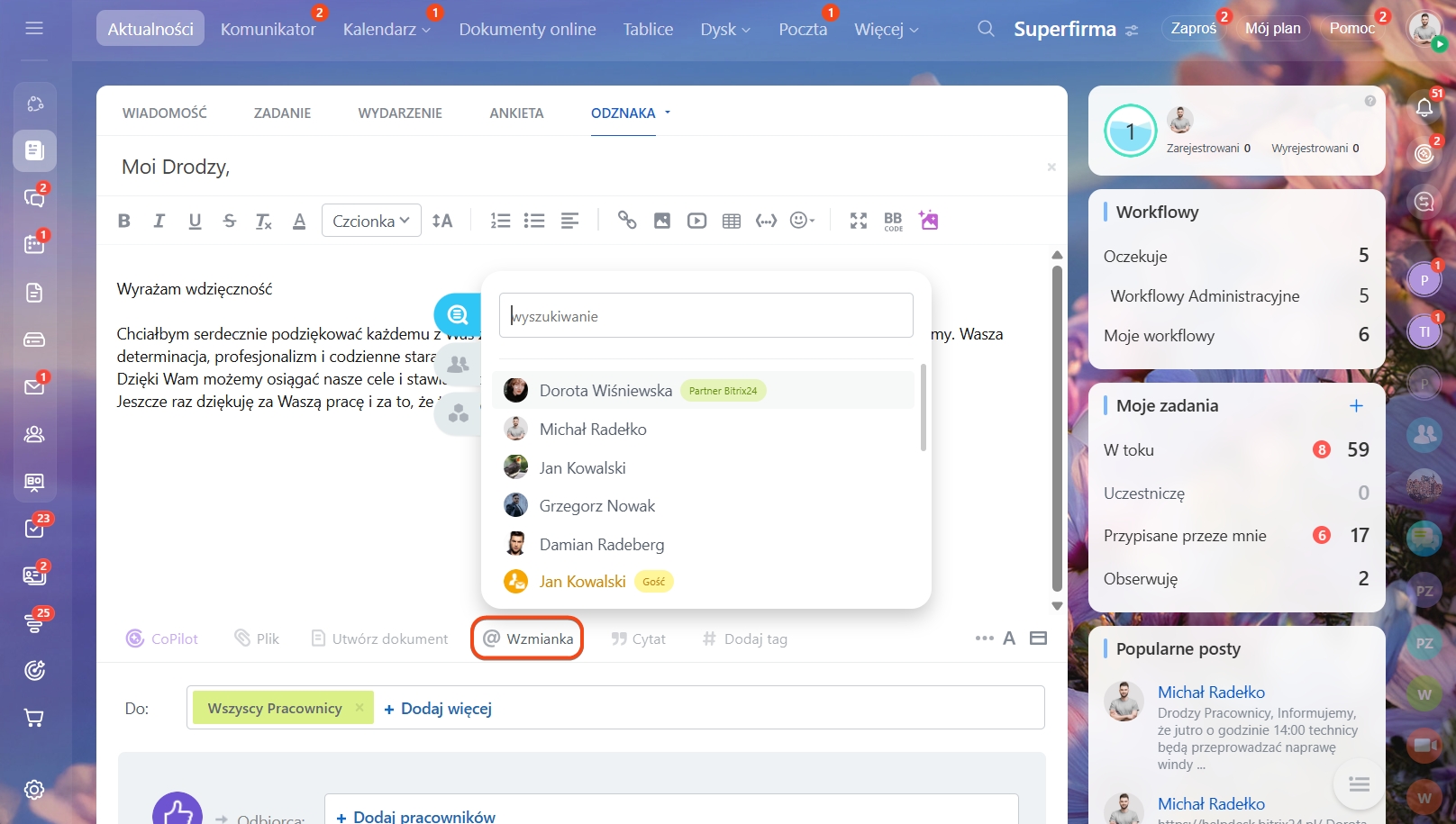Underline the selected text
The height and width of the screenshot is (824, 1456).
195,221
